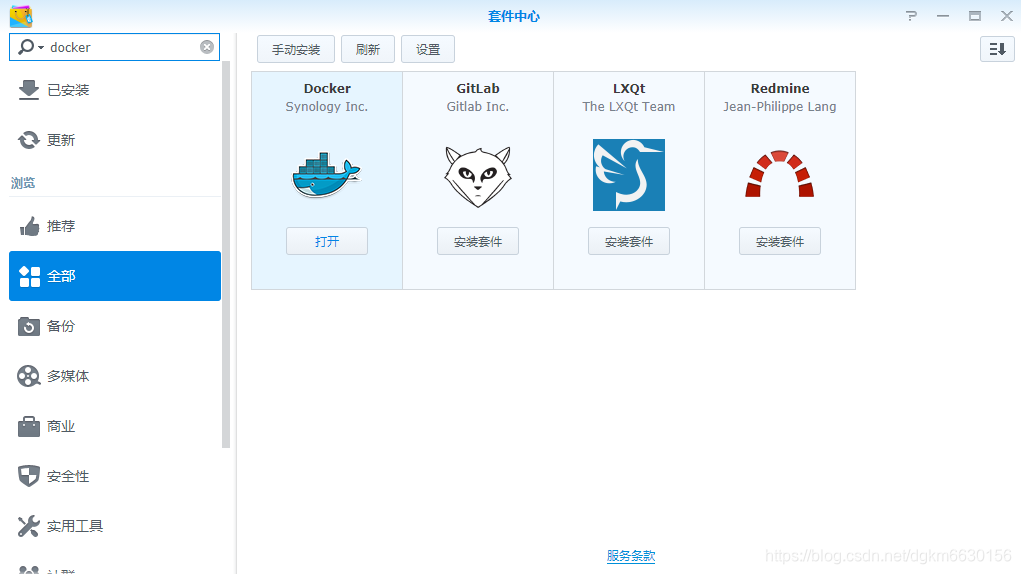Open the 服务条款 terms of service link
The width and height of the screenshot is (1021, 574).
click(631, 556)
